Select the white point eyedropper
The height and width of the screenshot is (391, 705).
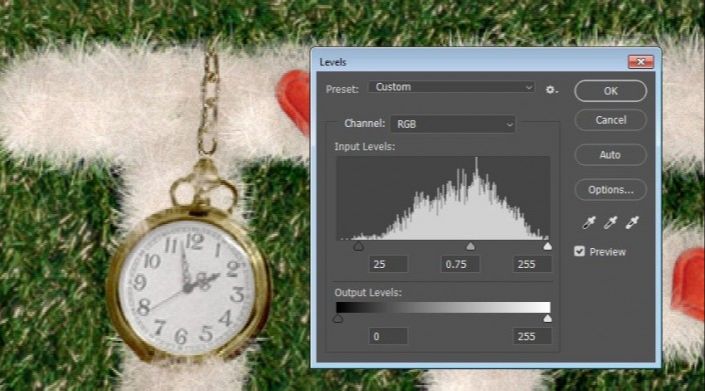[632, 222]
